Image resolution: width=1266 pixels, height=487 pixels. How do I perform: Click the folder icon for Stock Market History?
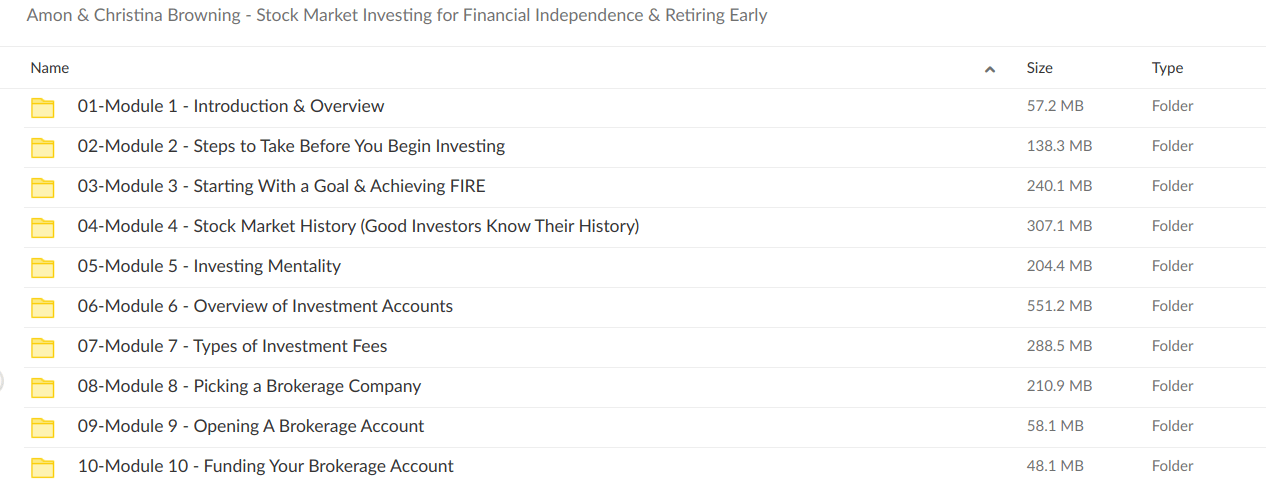42,227
